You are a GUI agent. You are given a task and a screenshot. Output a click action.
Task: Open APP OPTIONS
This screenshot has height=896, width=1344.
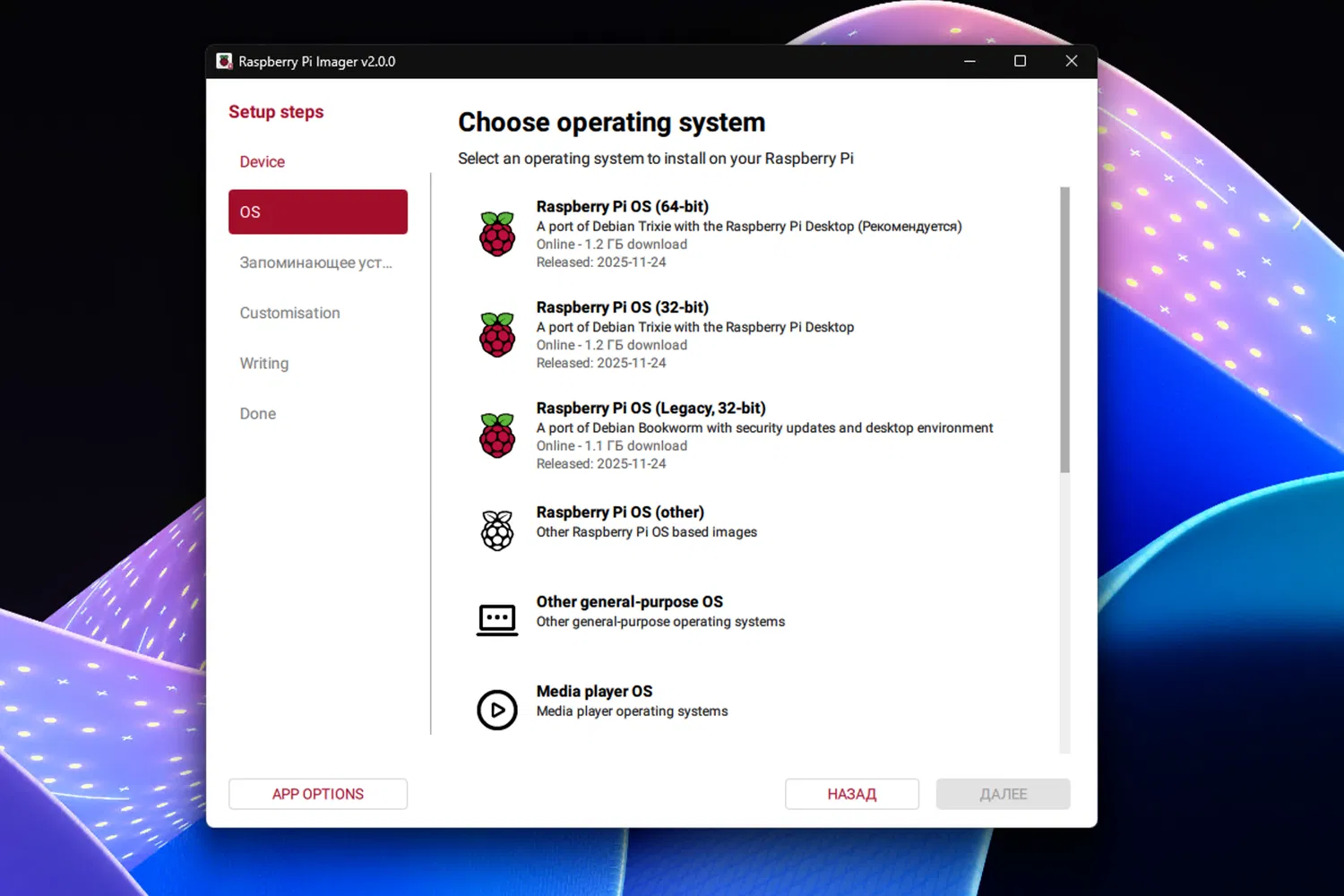coord(318,794)
